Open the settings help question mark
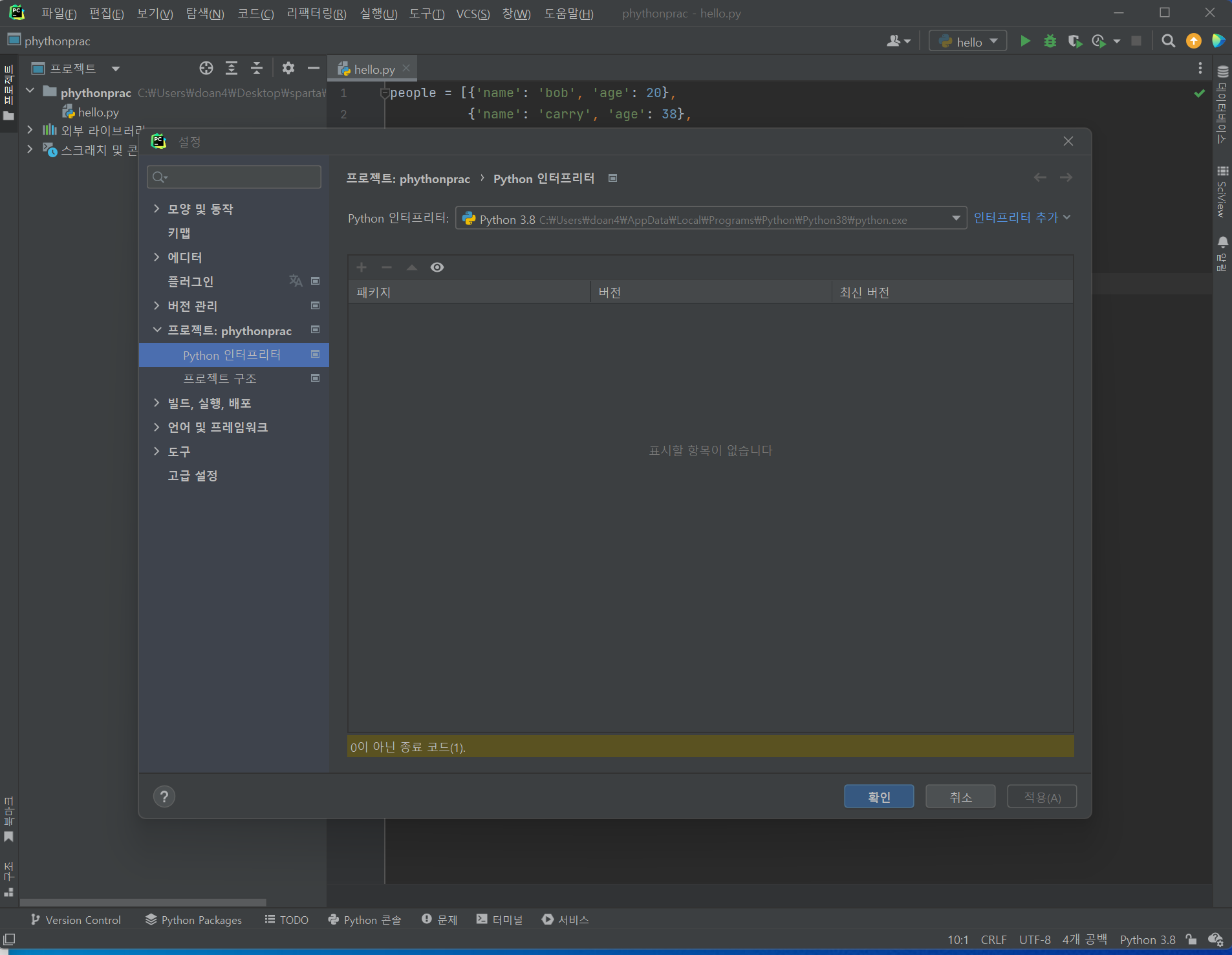Screen dimensions: 1232x955 tap(164, 796)
